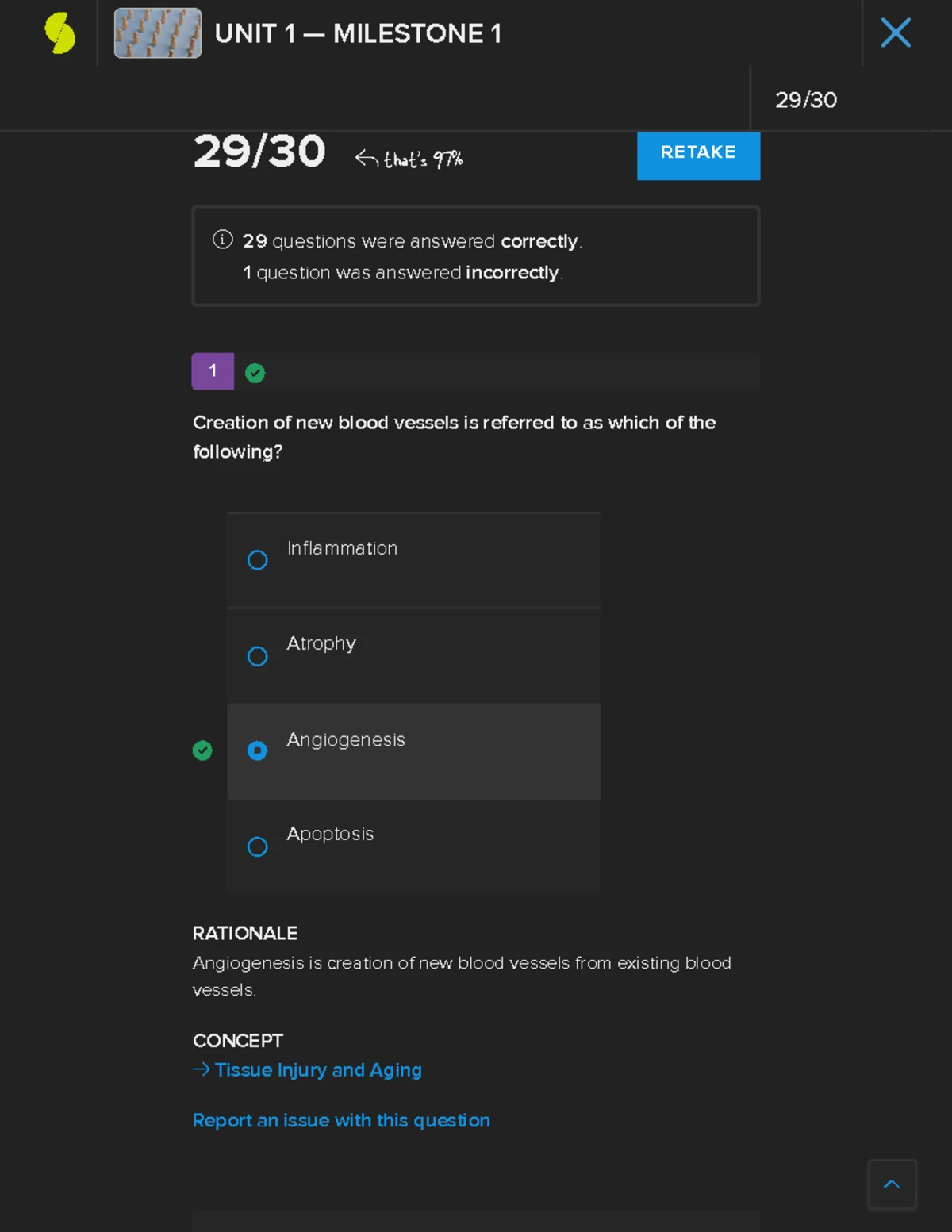Click the Atrophy answer text
The image size is (952, 1232).
point(321,643)
